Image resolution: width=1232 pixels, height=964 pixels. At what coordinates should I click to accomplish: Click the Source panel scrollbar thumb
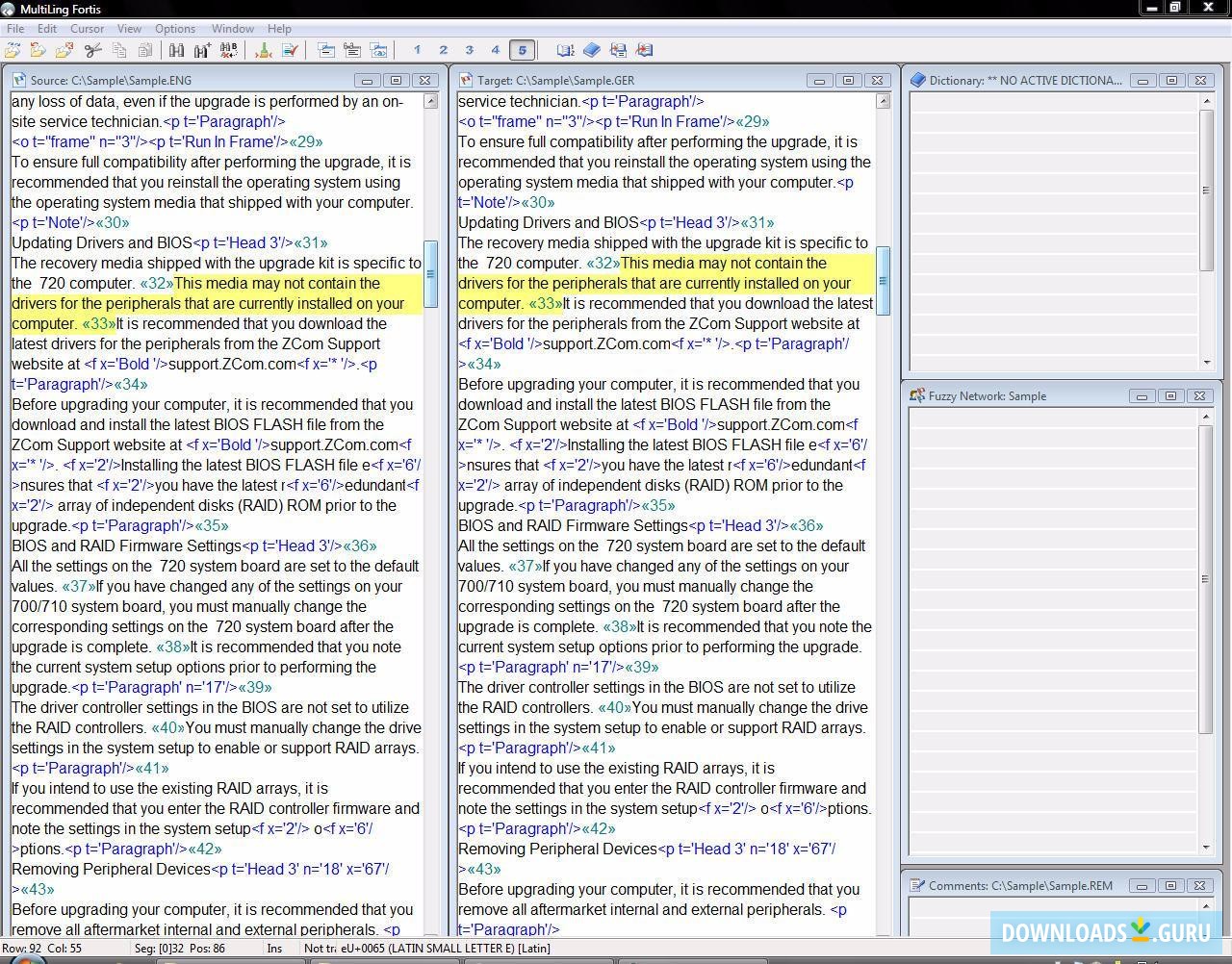[x=430, y=274]
